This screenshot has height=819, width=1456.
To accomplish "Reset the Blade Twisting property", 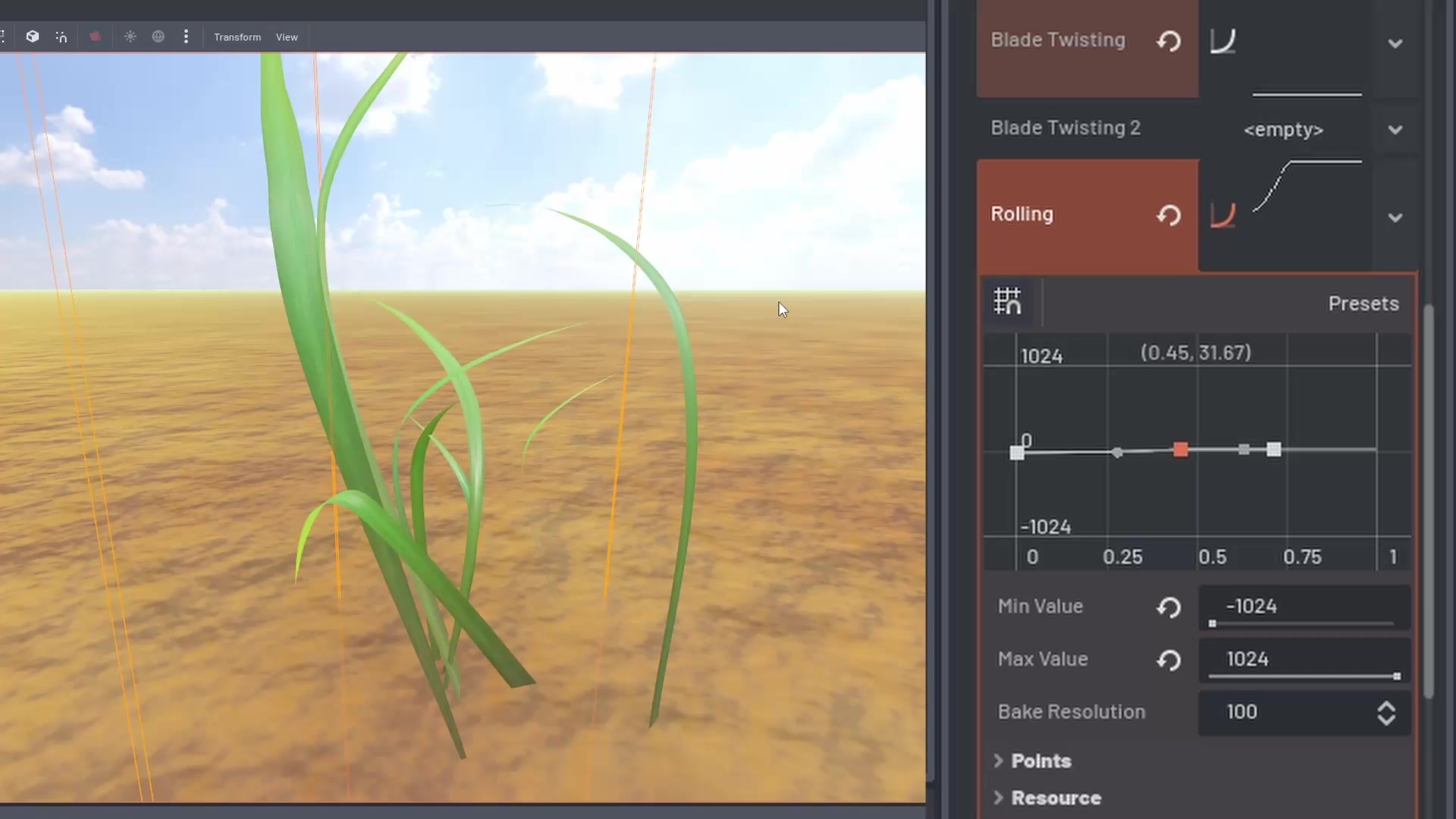I will 1169,41.
